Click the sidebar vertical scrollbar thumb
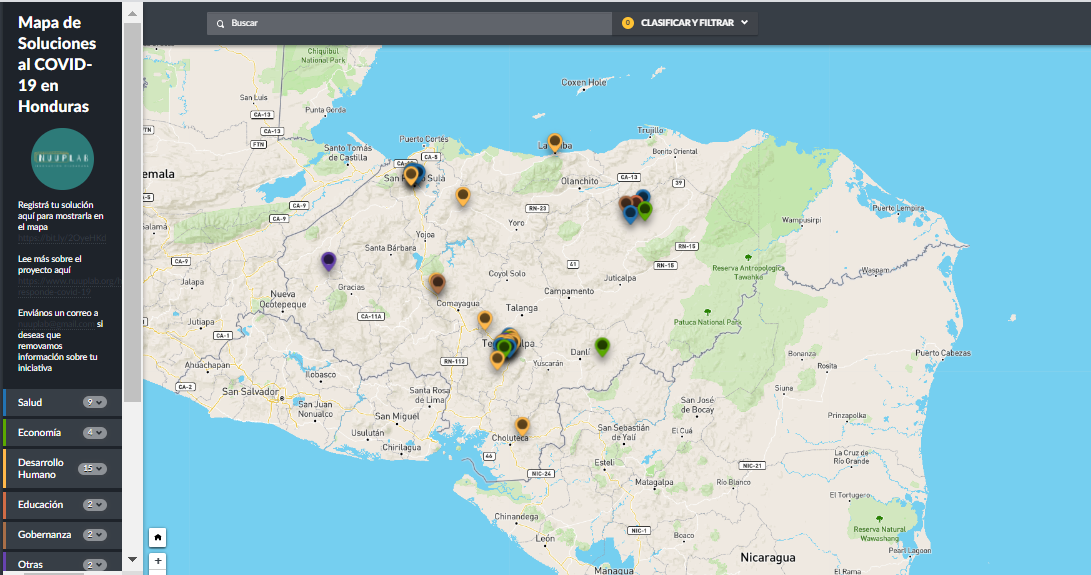Screen dimensions: 1091x575 (132, 212)
